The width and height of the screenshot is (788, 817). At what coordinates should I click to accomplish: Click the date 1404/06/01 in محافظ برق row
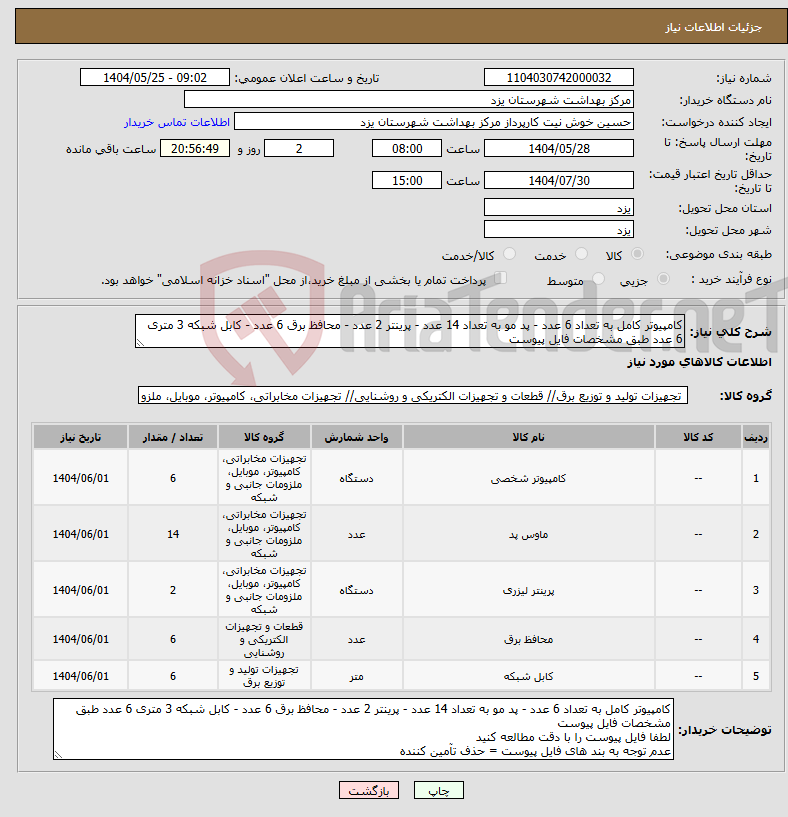point(80,639)
